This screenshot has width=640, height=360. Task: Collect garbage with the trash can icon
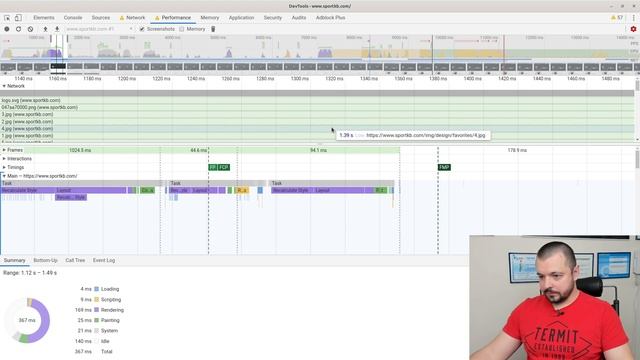(213, 29)
